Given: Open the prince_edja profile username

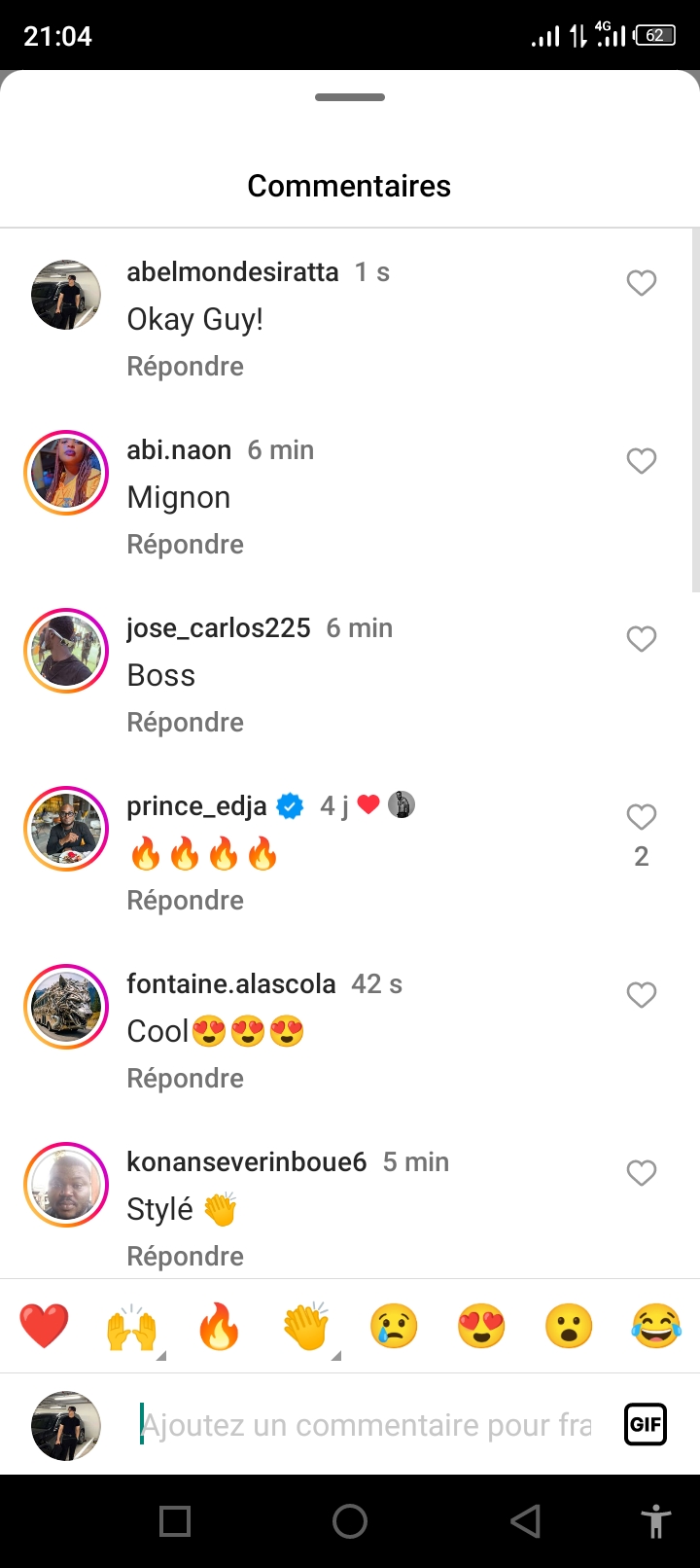Looking at the screenshot, I should click(197, 806).
